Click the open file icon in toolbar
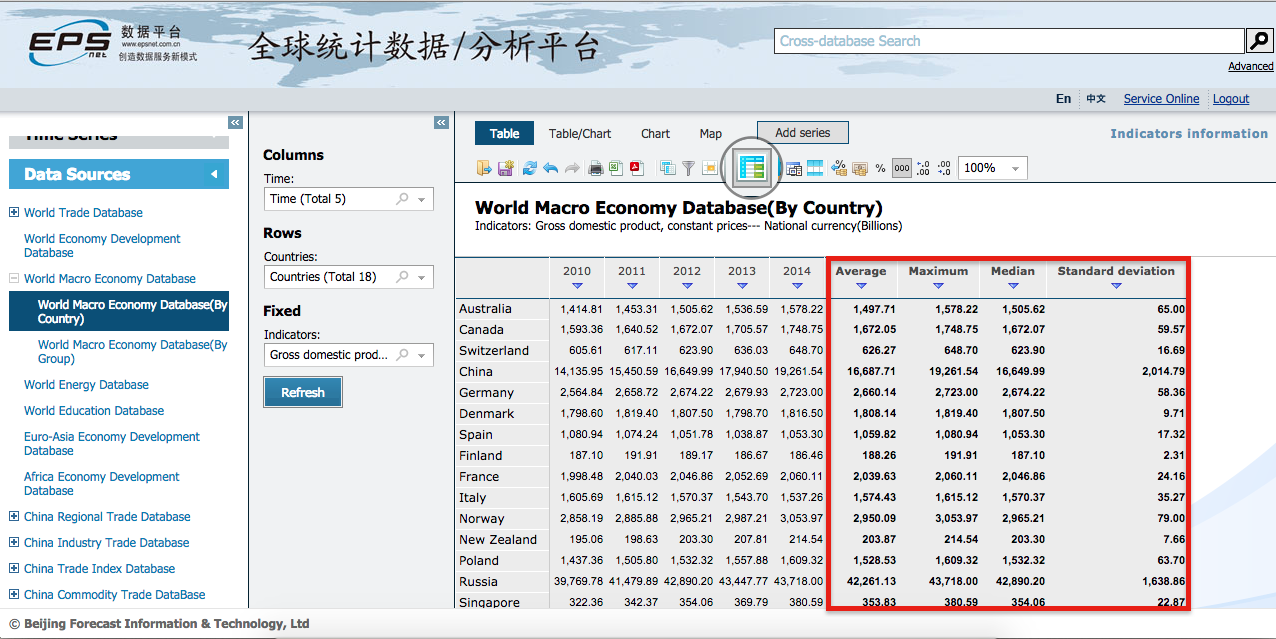 pyautogui.click(x=484, y=168)
